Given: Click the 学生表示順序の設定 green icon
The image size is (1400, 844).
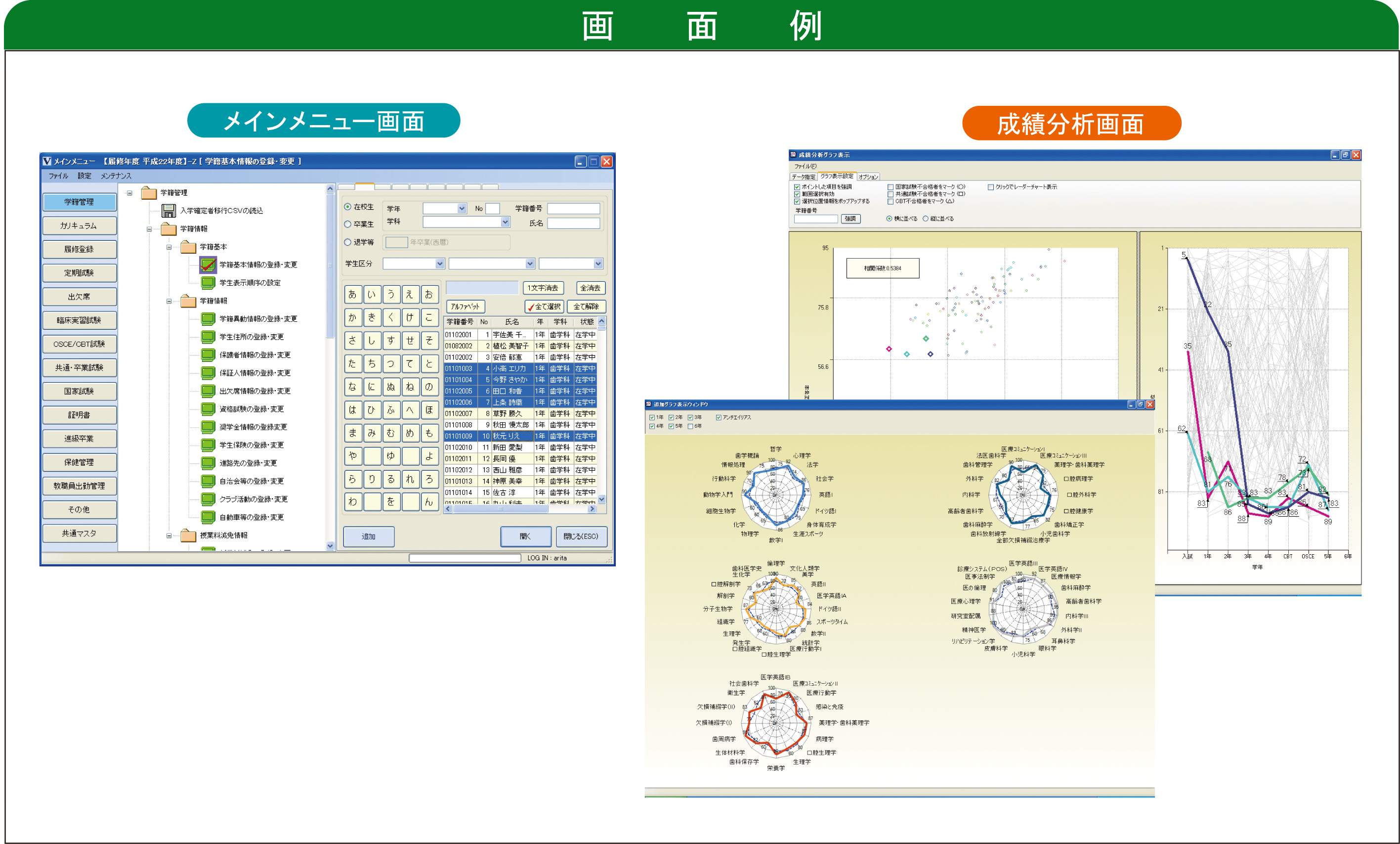Looking at the screenshot, I should 208,283.
